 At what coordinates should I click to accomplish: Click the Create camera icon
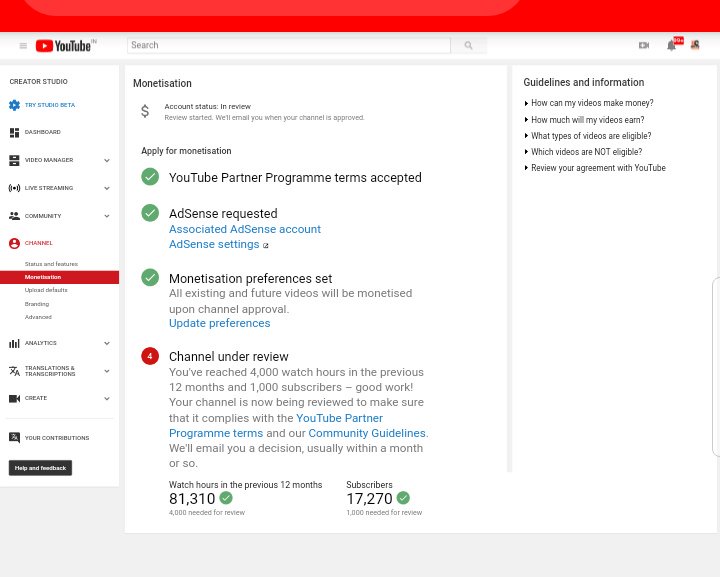(14, 398)
